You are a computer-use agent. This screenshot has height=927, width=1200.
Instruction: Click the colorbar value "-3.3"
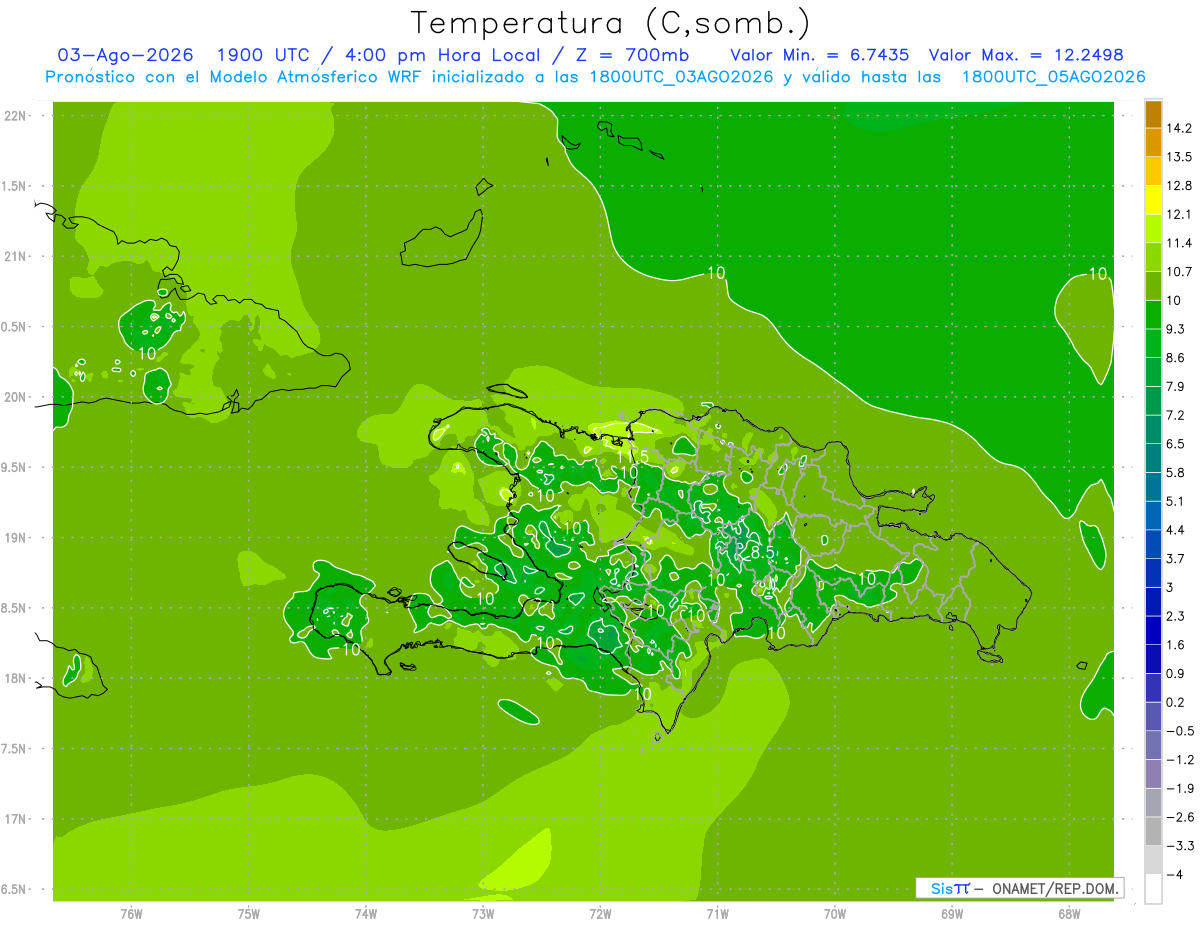(x=1179, y=847)
